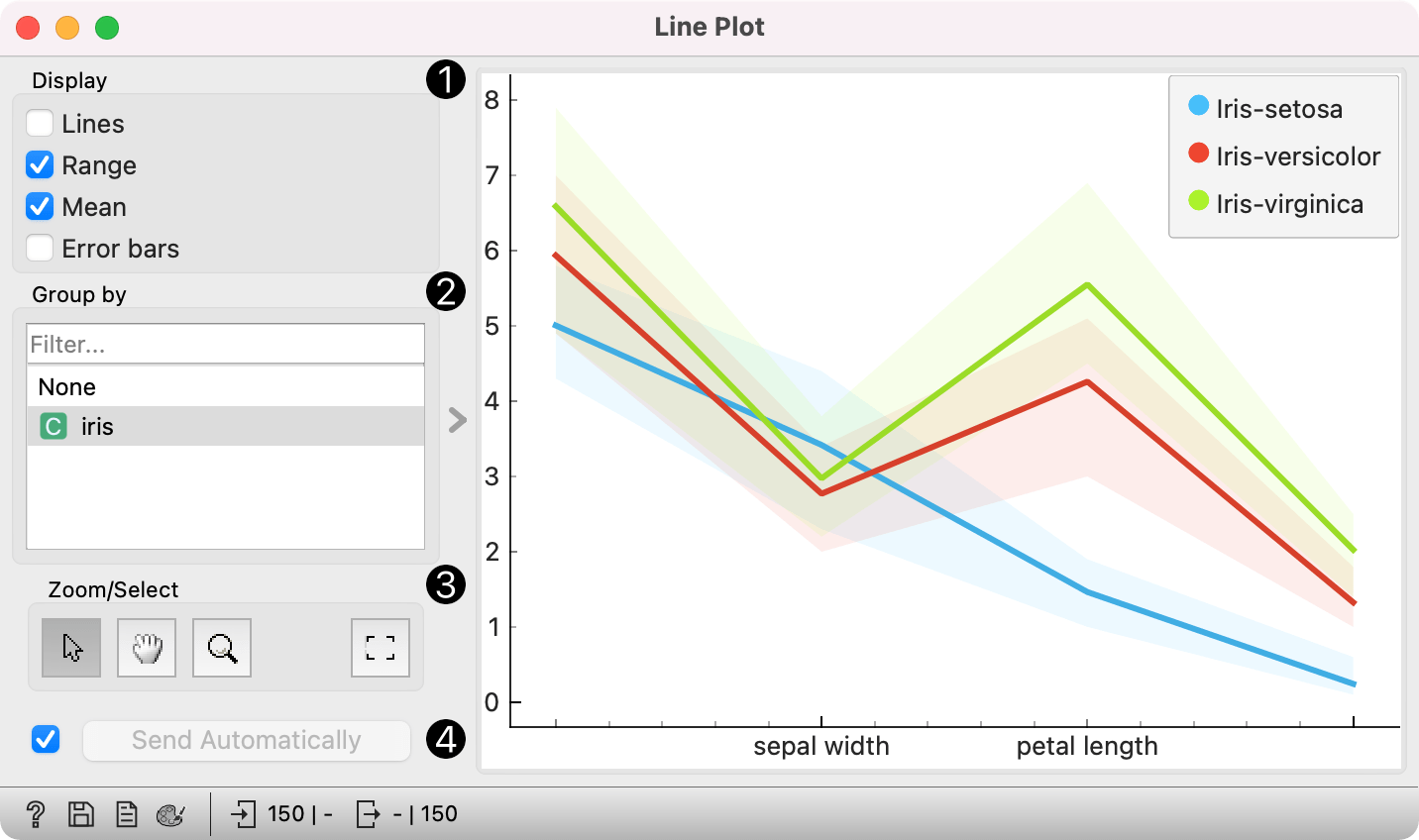Toggle the Mean checkbox off

tap(40, 207)
